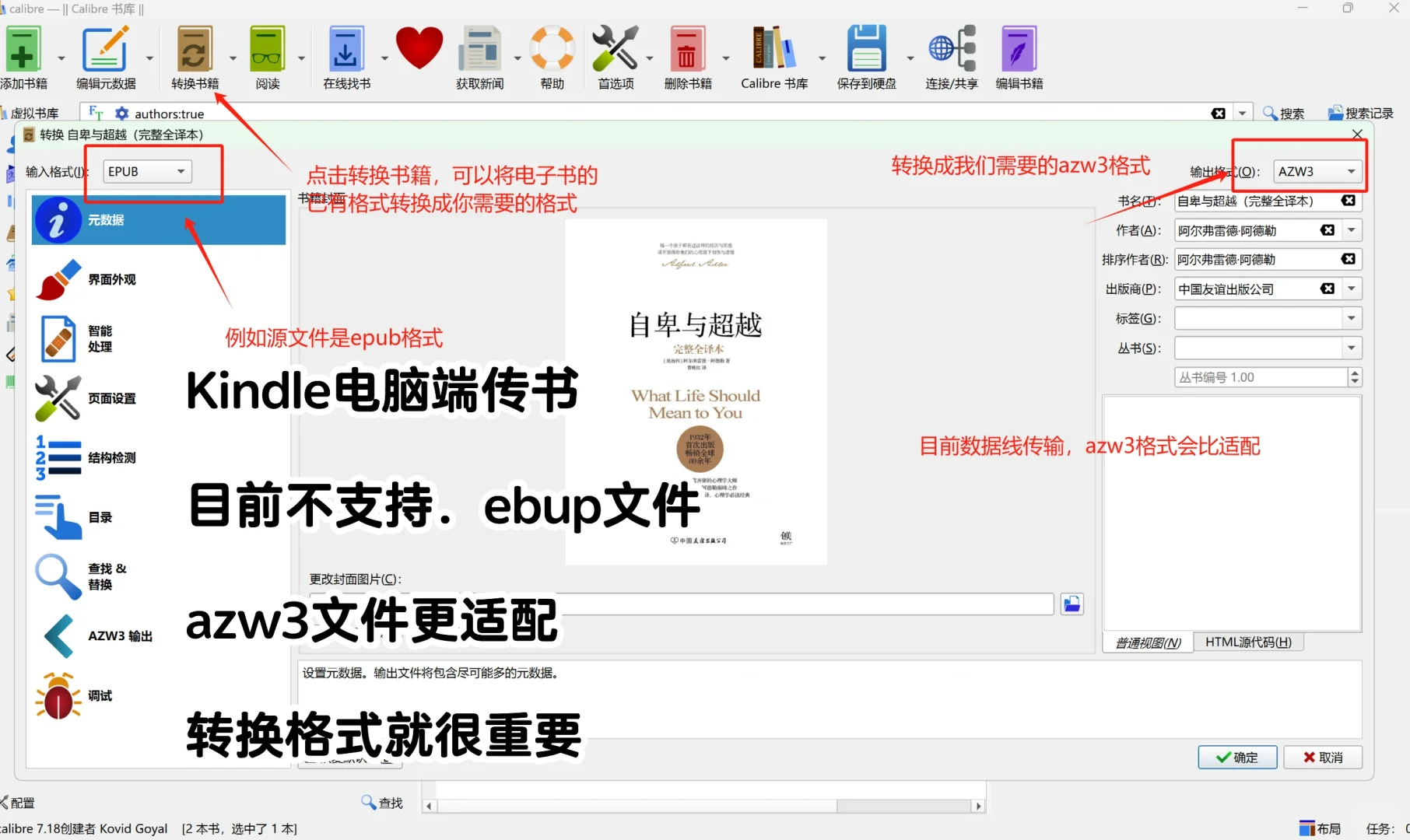1410x840 pixels.
Task: Open Add Books dropdown arrow
Action: point(61,58)
